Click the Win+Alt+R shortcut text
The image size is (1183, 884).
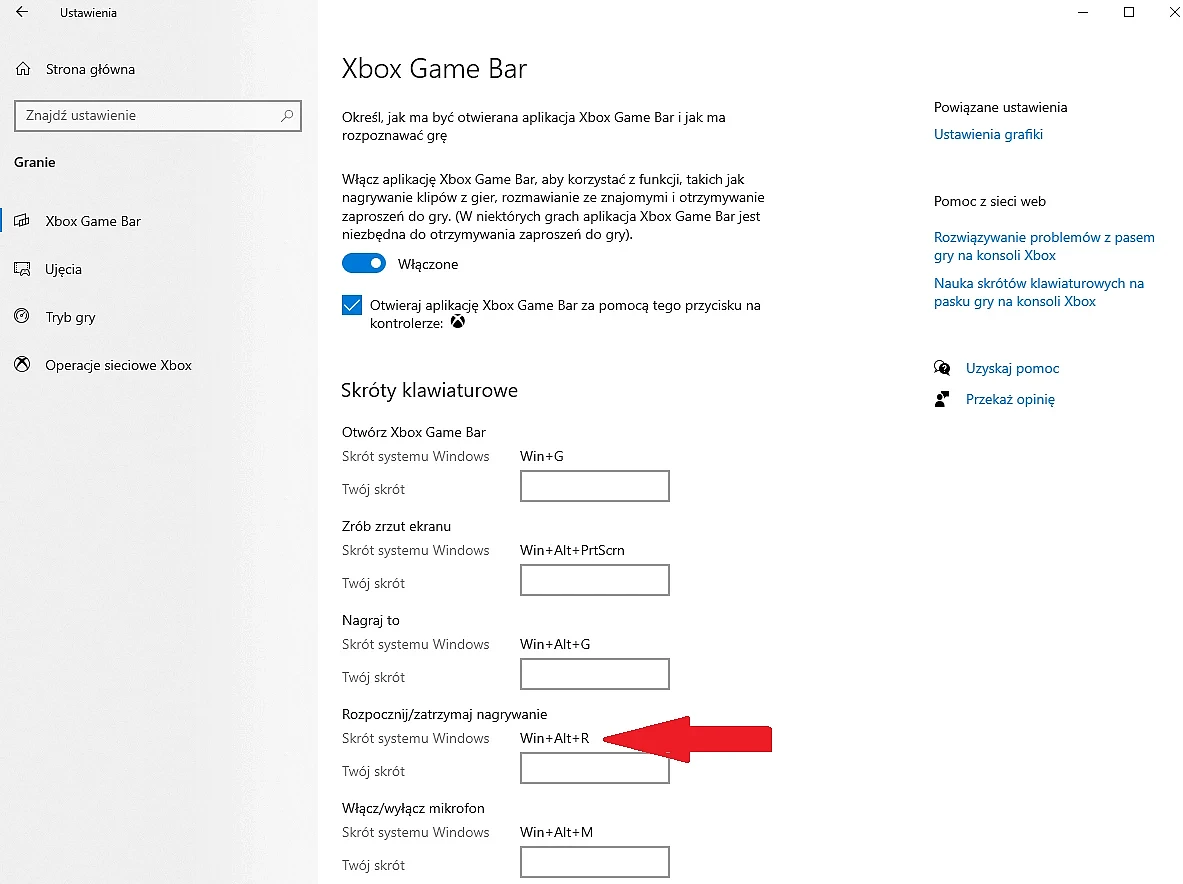(555, 738)
